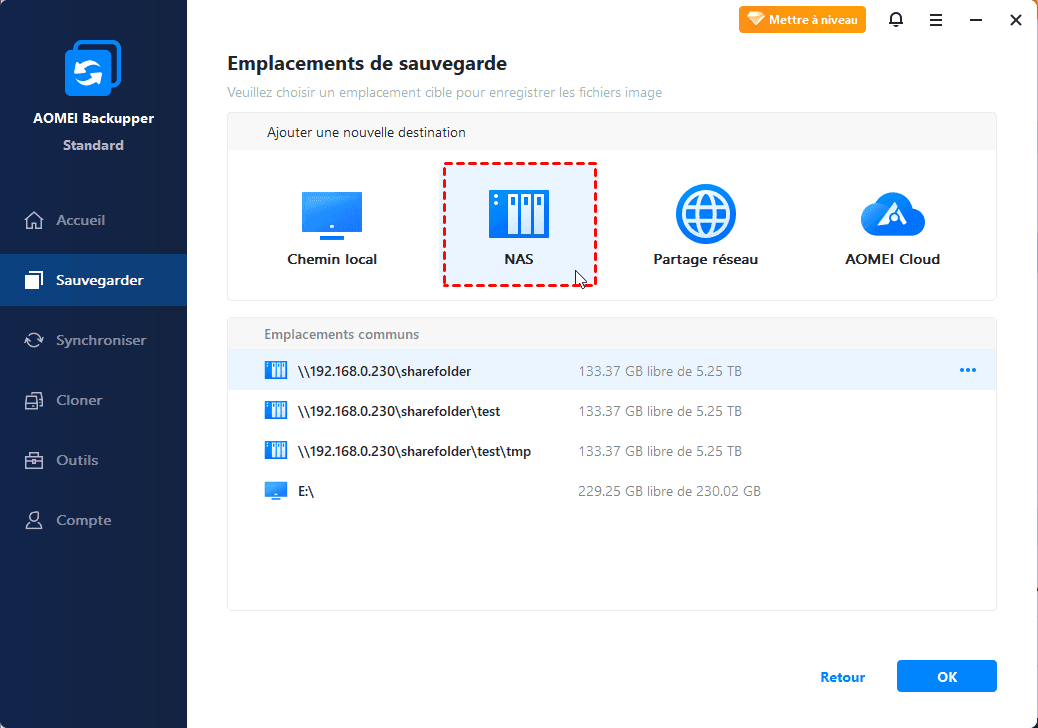Minimize the AOMEI Backupper window
The image size is (1038, 728).
click(976, 20)
